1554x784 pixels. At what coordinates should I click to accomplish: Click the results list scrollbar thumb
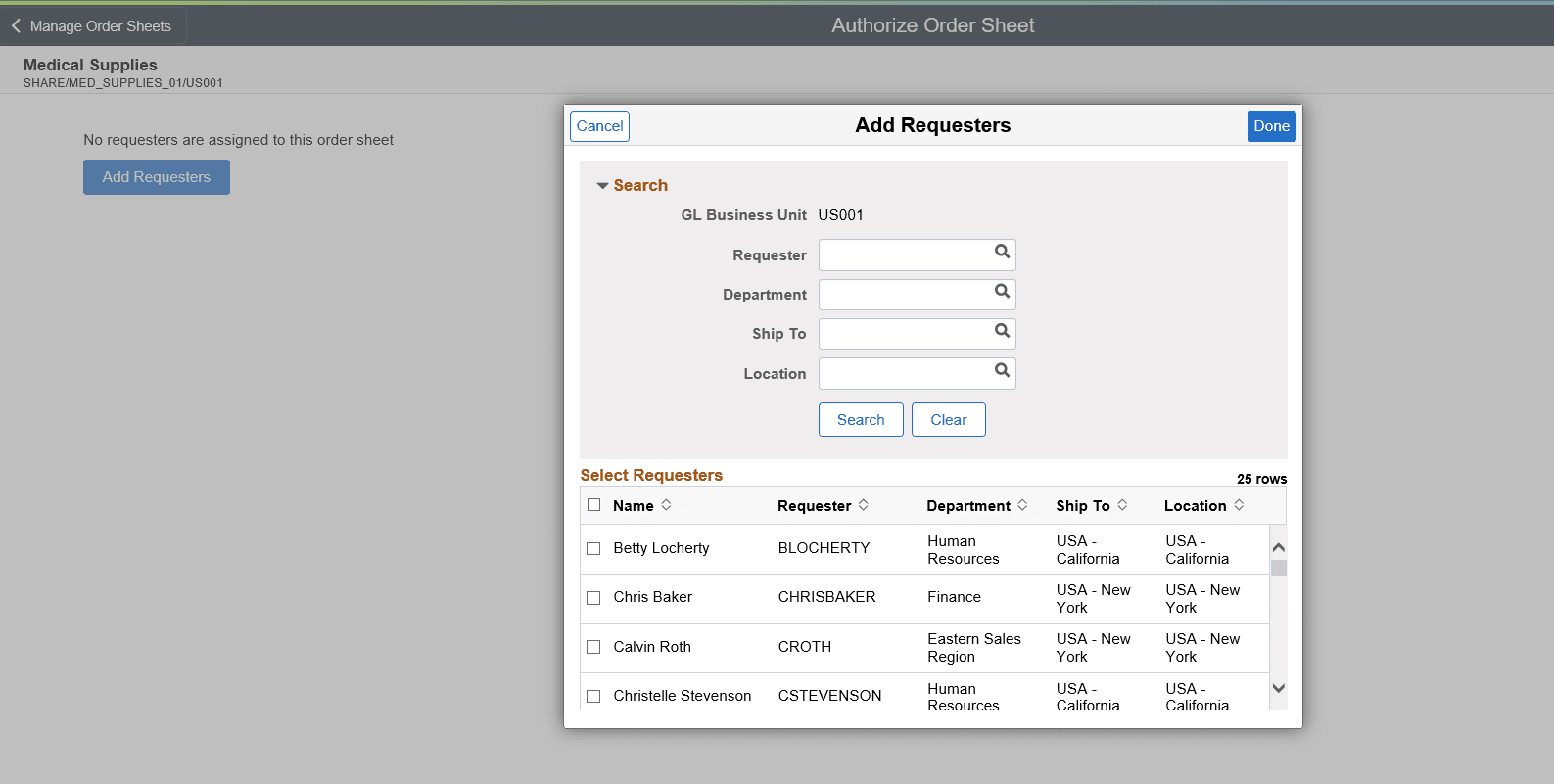1278,568
